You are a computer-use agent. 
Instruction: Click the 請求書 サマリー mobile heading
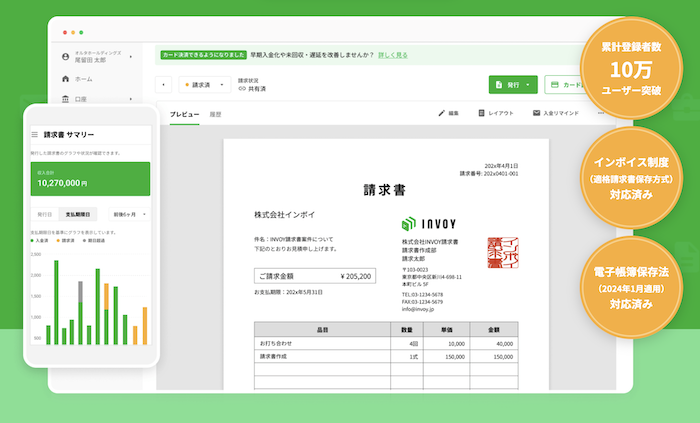(69, 134)
